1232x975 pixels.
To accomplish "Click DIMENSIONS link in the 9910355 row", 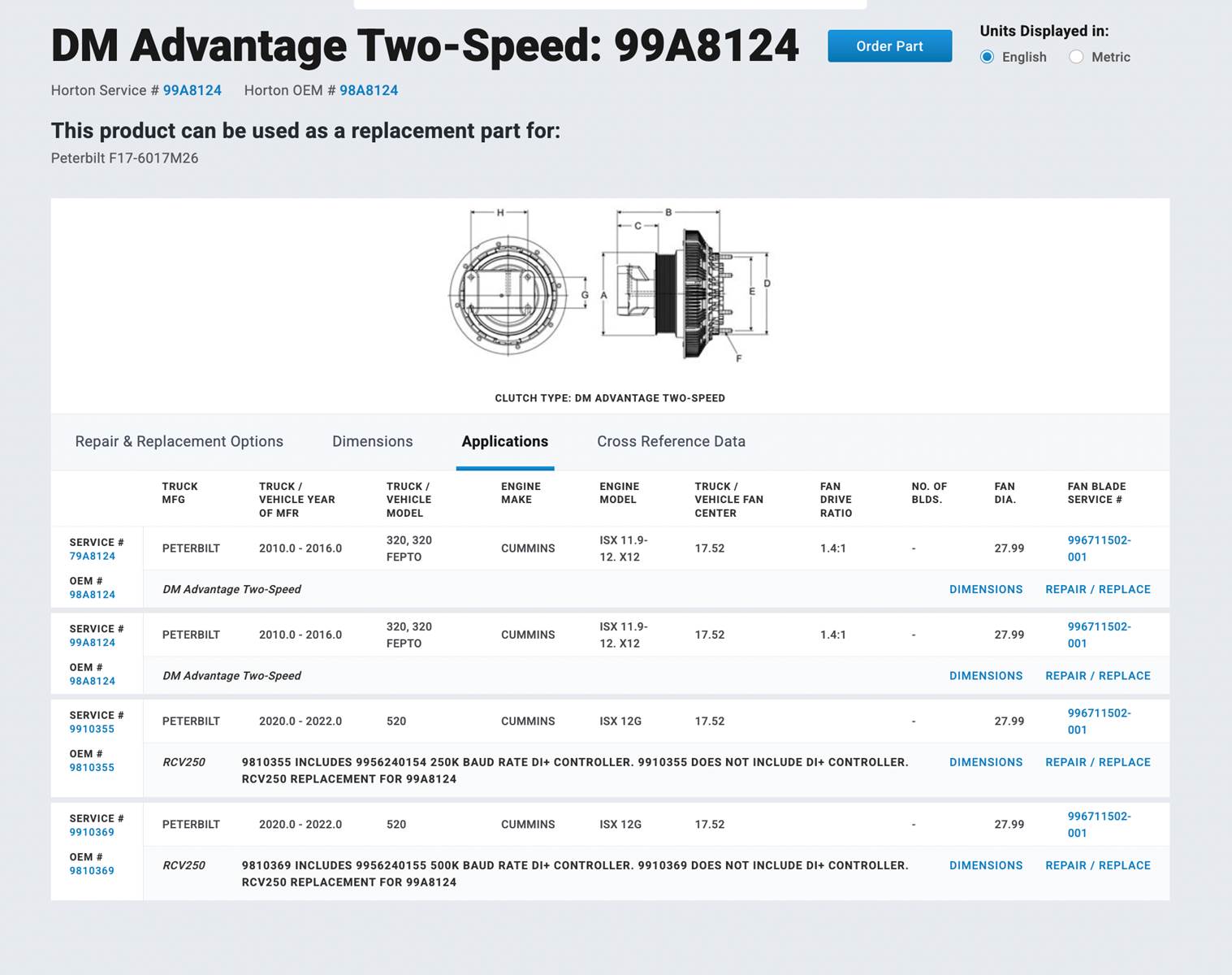I will 985,762.
